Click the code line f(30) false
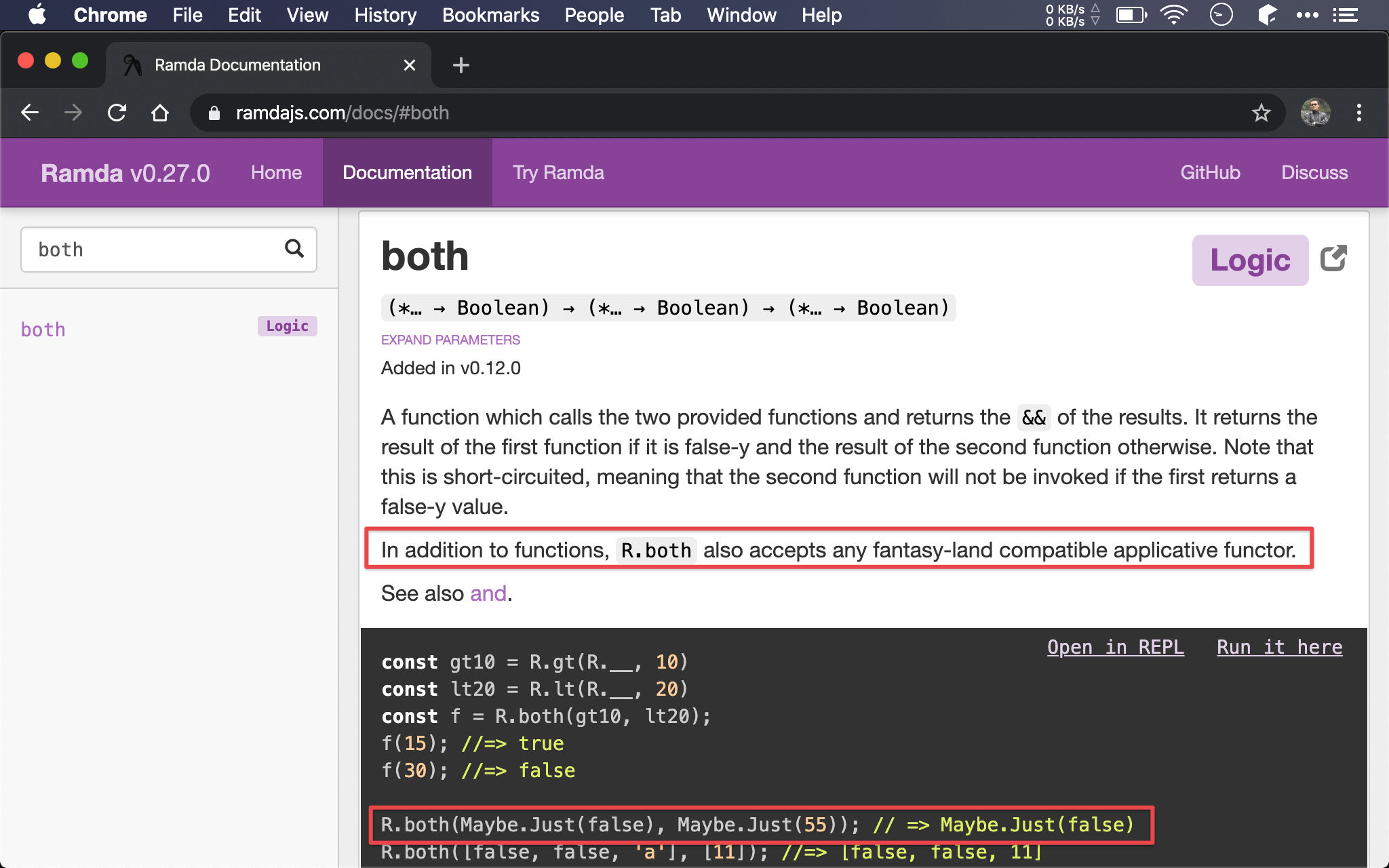Screen dimensions: 1389x868 pos(478,770)
